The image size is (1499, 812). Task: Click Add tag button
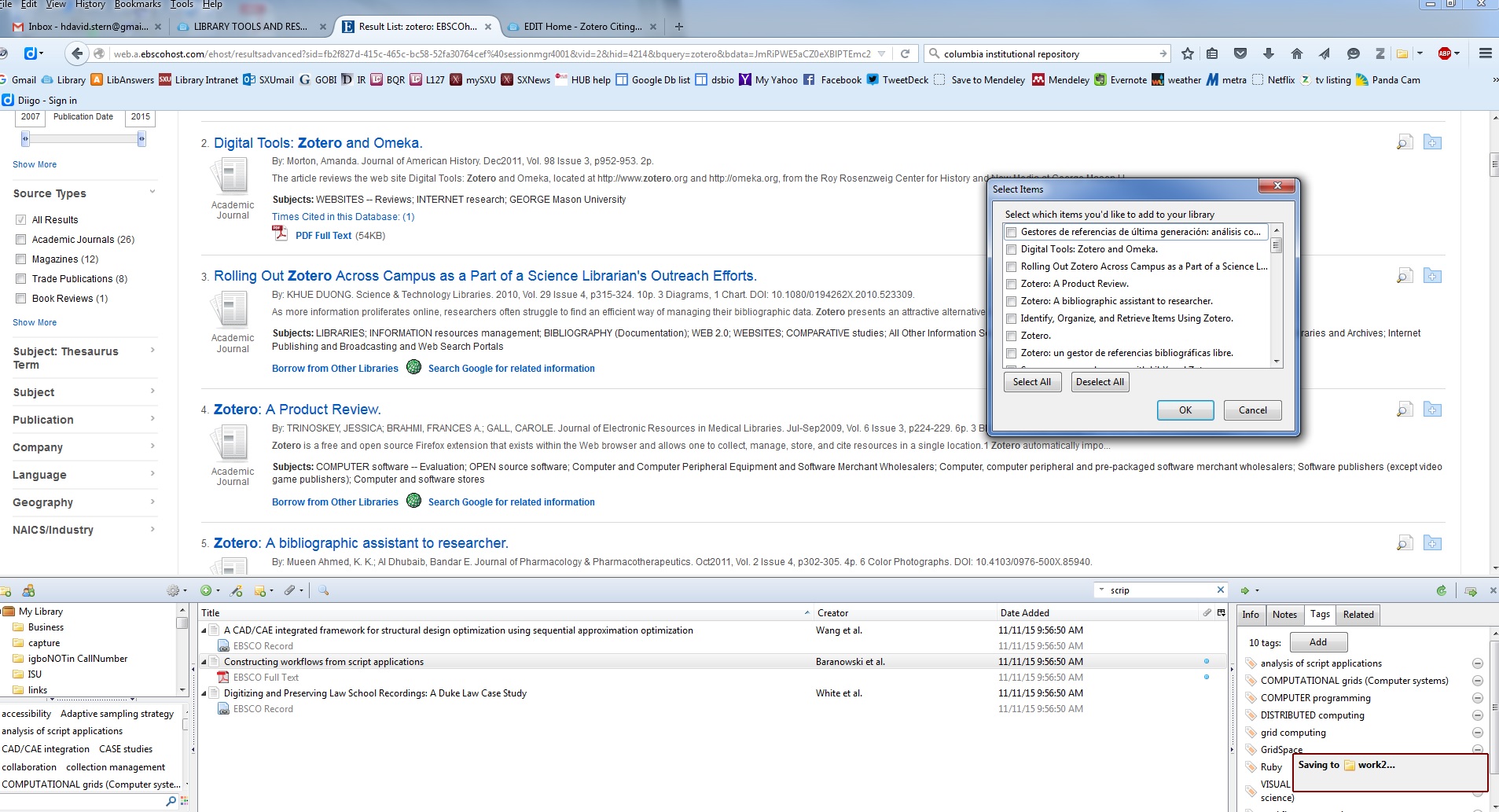pos(1317,642)
